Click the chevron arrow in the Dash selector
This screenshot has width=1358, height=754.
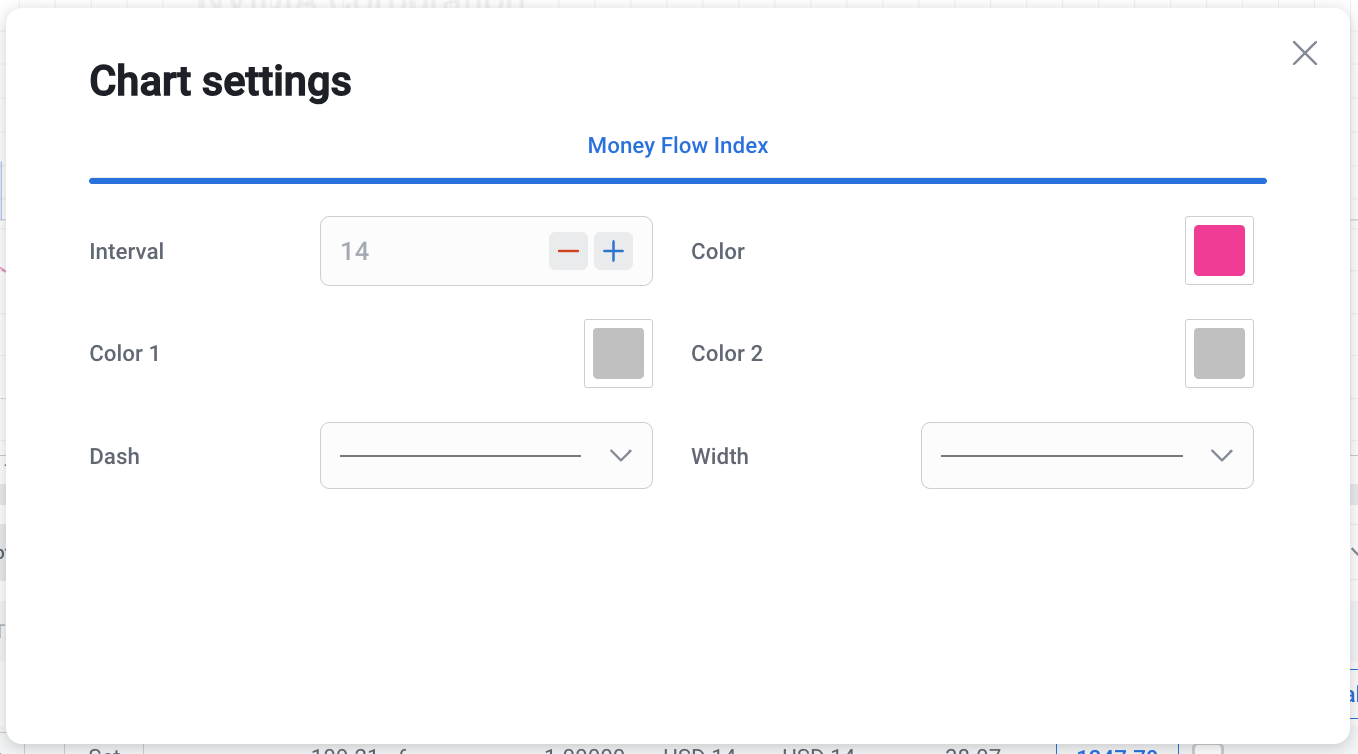(620, 456)
